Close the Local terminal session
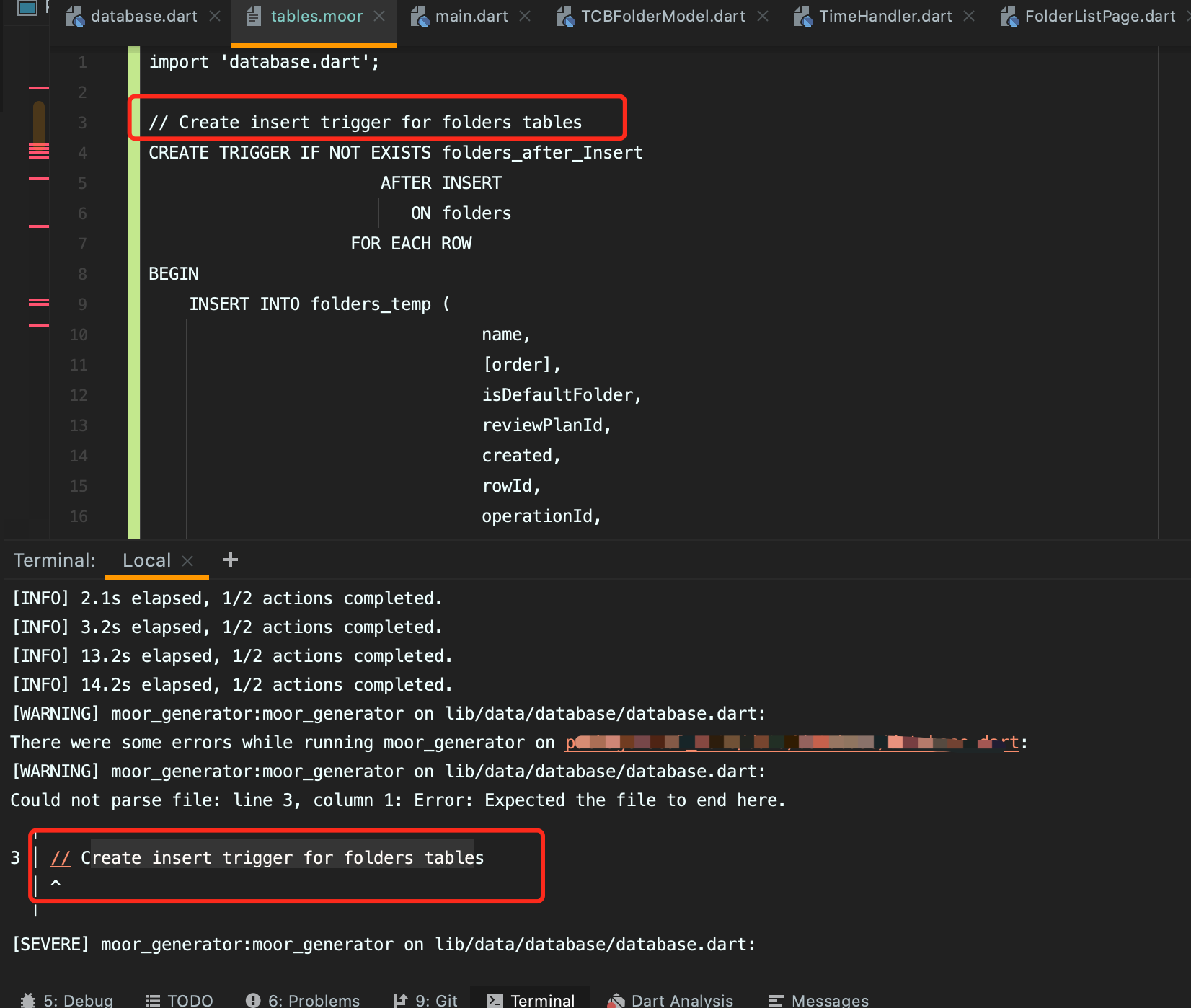1191x1008 pixels. (x=187, y=560)
